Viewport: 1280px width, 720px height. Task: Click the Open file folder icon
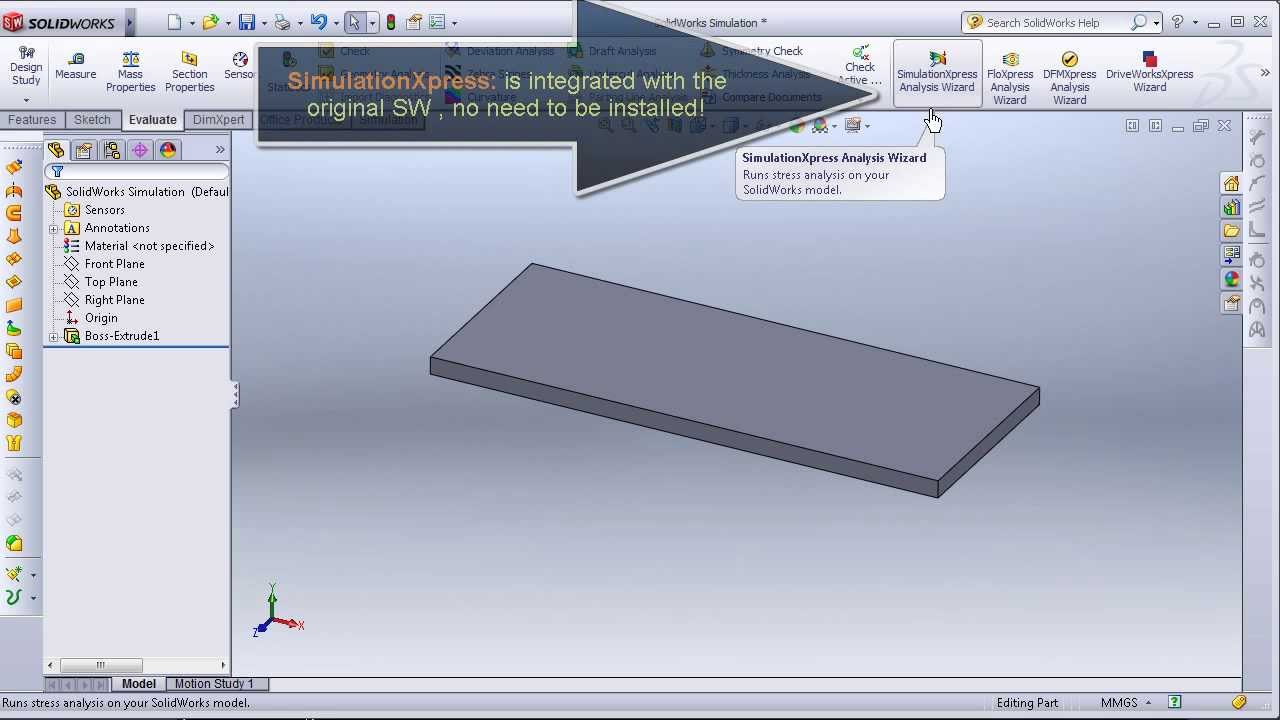click(x=210, y=22)
